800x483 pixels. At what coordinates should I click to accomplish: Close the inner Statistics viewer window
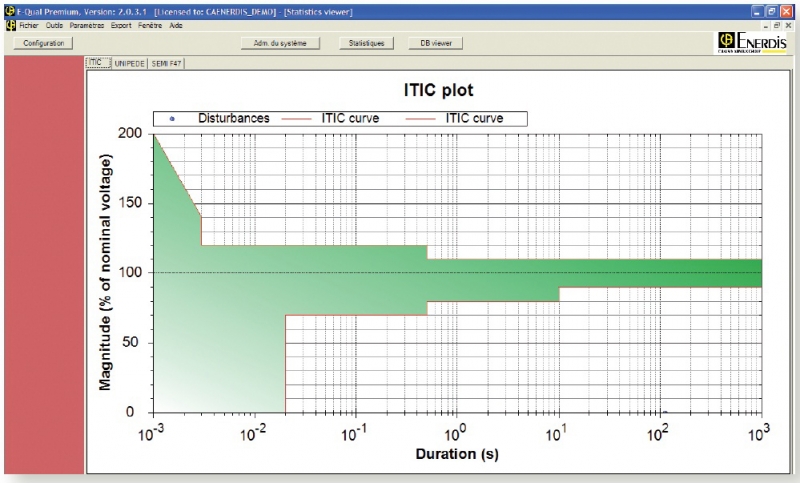789,24
